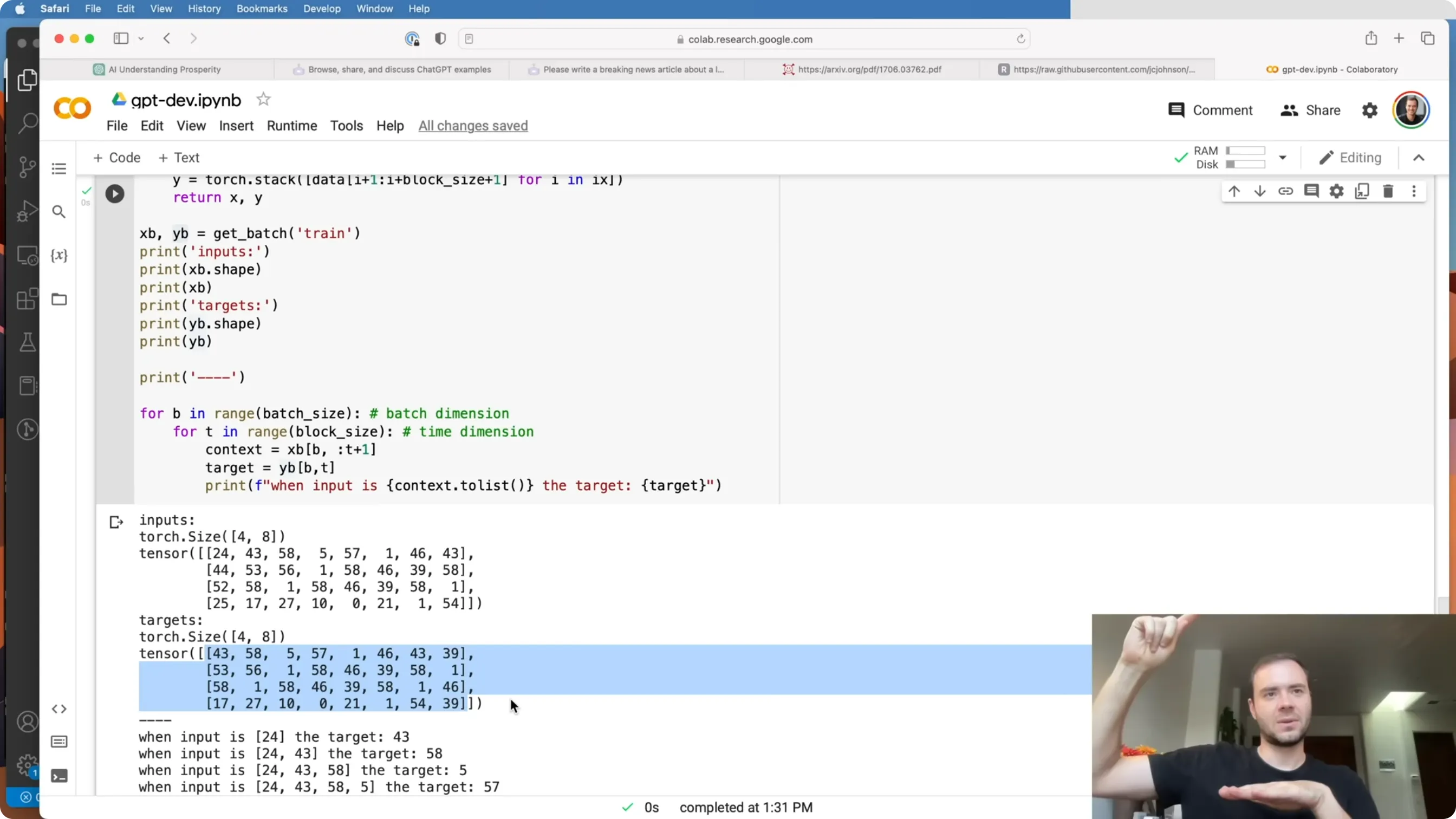The width and height of the screenshot is (1456, 819).
Task: Open code snippets icon in left sidebar
Action: click(x=59, y=709)
